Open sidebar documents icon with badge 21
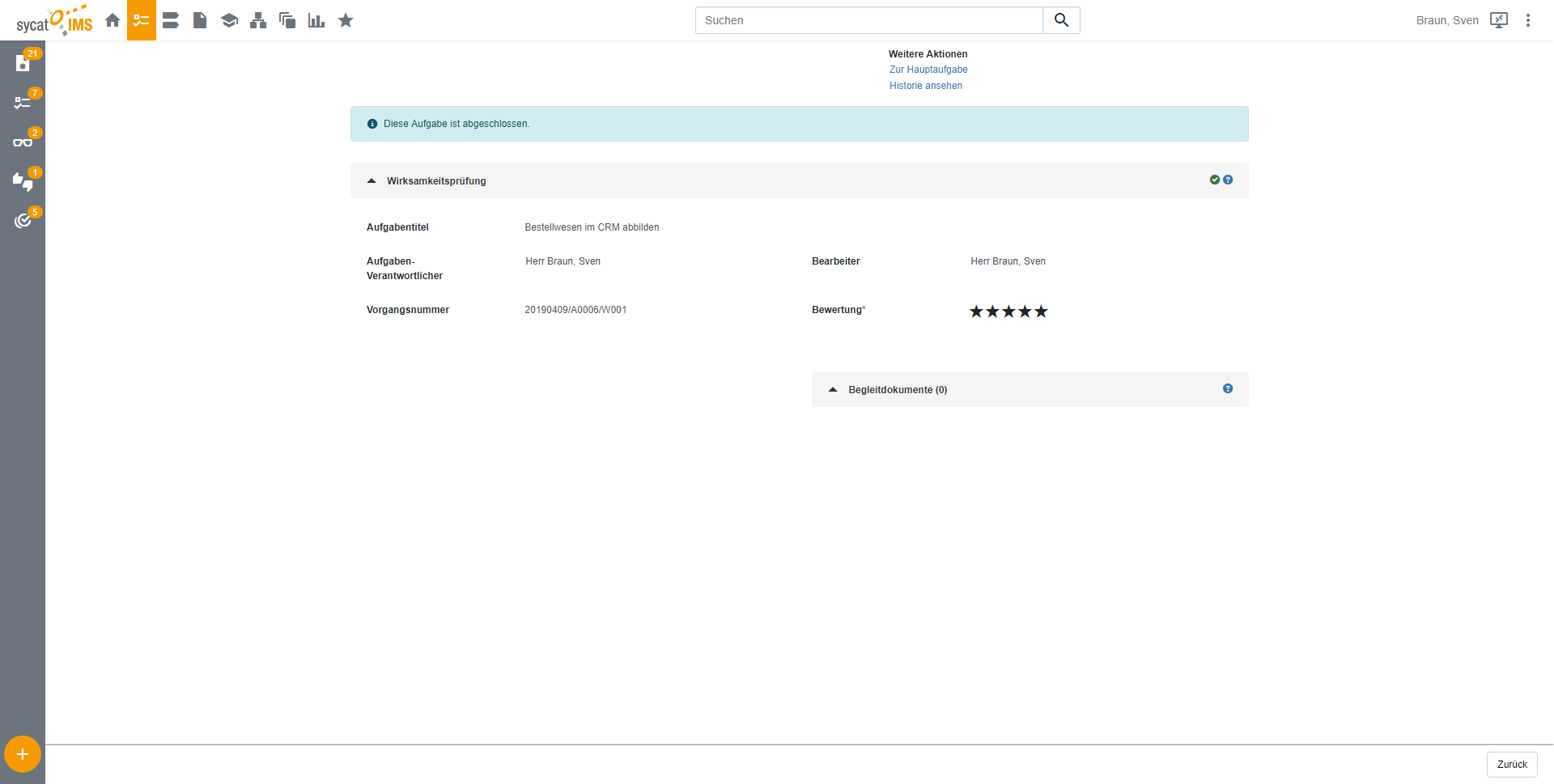The width and height of the screenshot is (1554, 784). click(x=23, y=63)
